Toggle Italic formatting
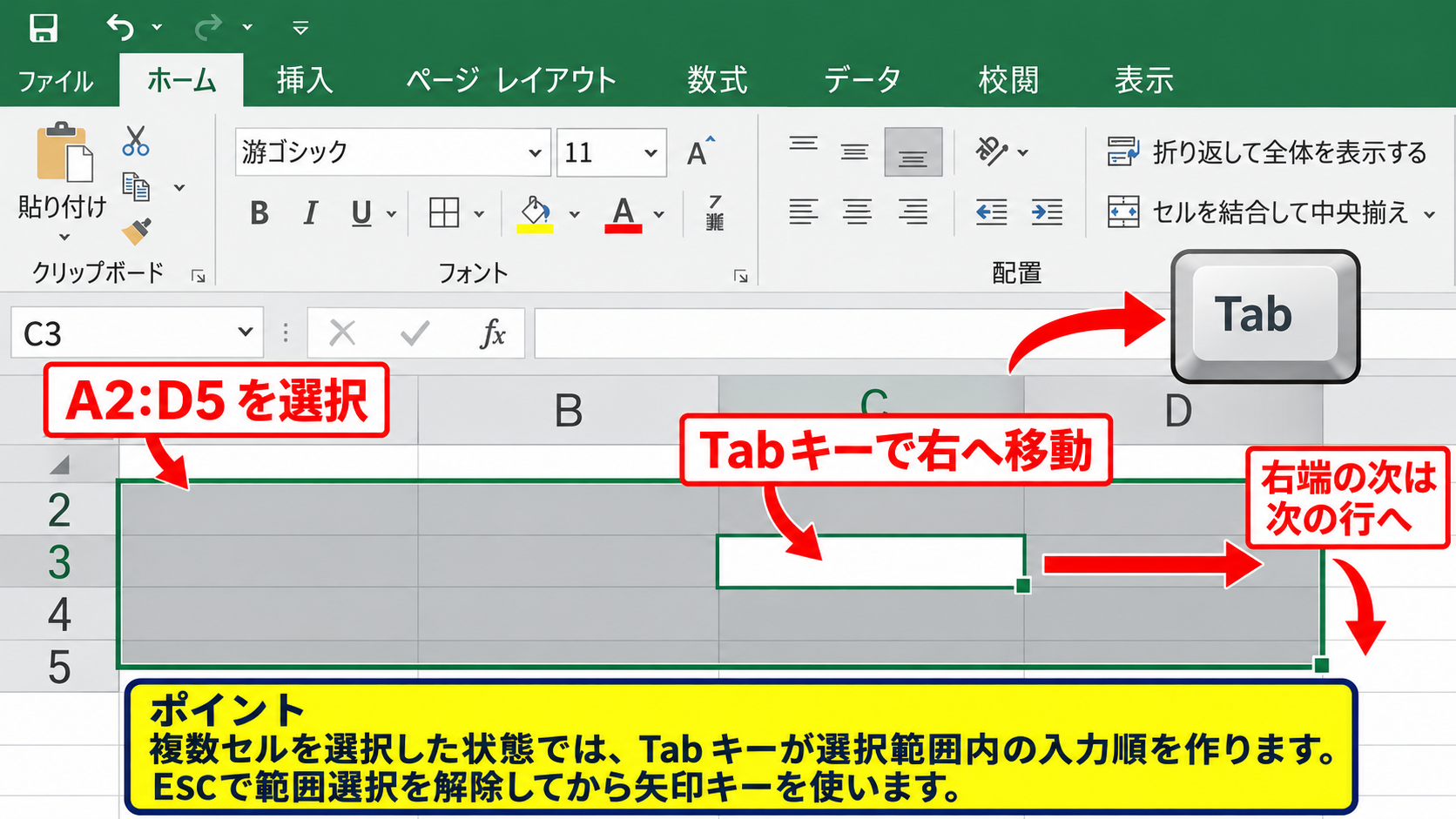 pos(310,213)
